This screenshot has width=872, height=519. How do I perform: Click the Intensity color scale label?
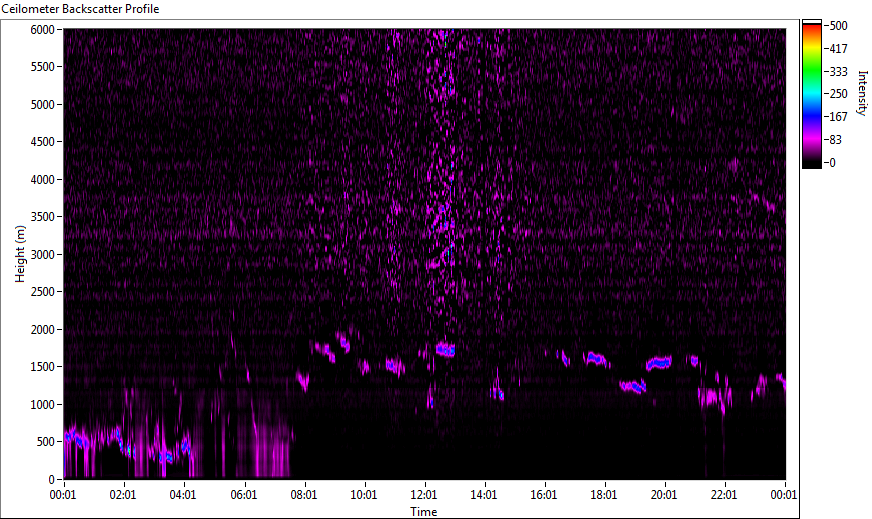click(x=862, y=92)
